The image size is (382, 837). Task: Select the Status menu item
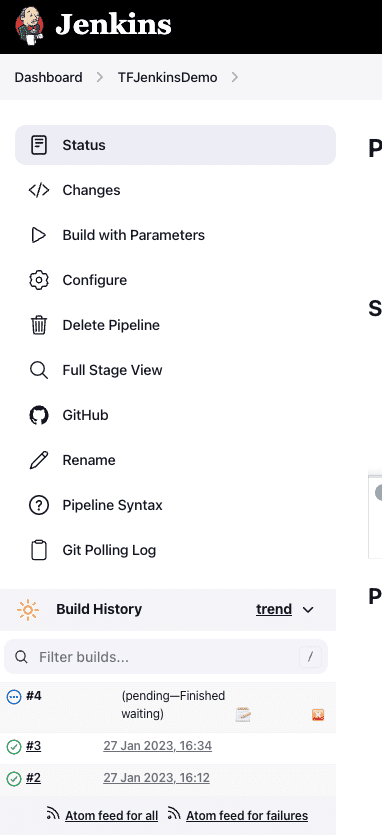[x=176, y=145]
